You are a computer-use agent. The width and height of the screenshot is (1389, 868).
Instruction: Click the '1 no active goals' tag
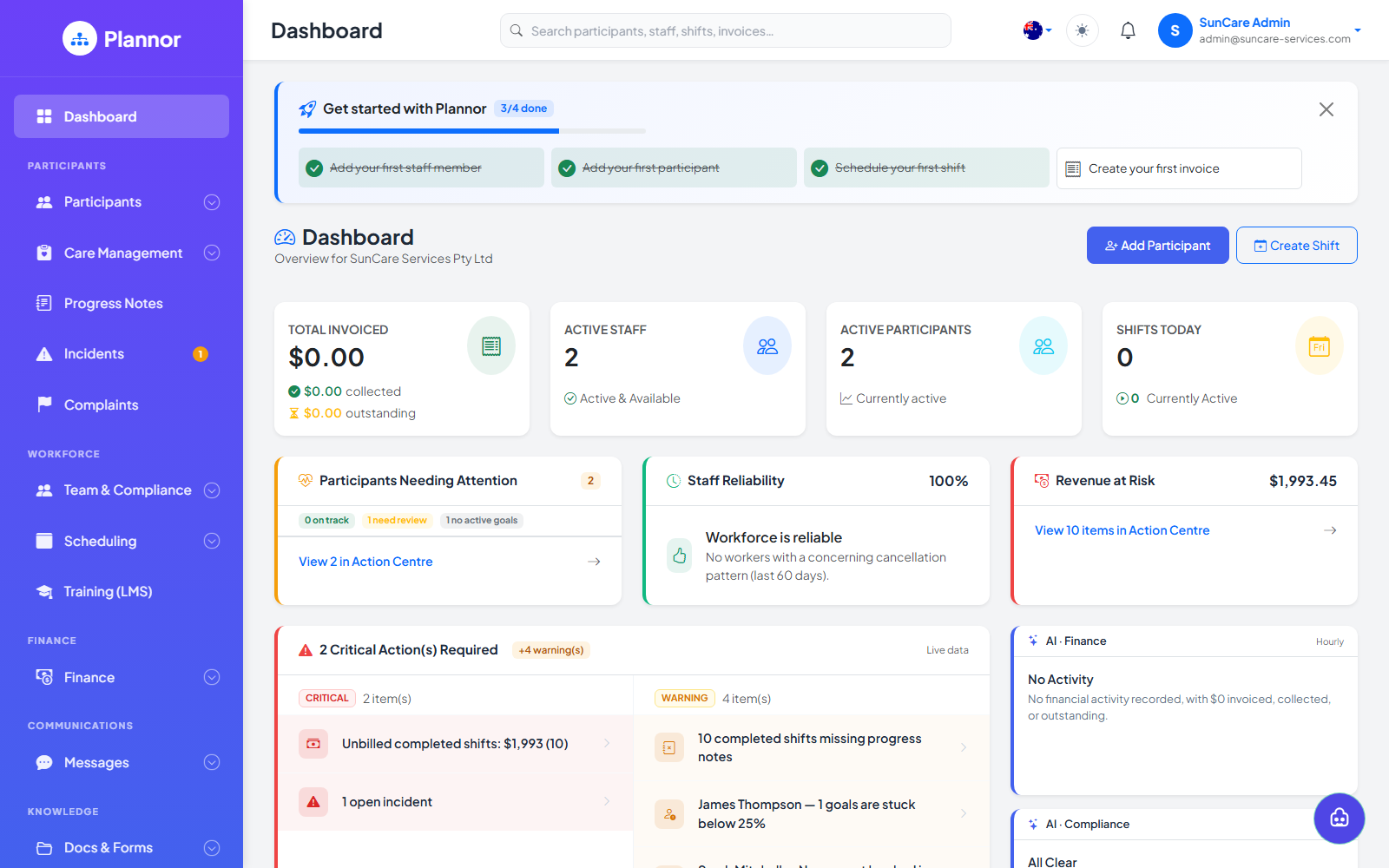[x=482, y=521]
